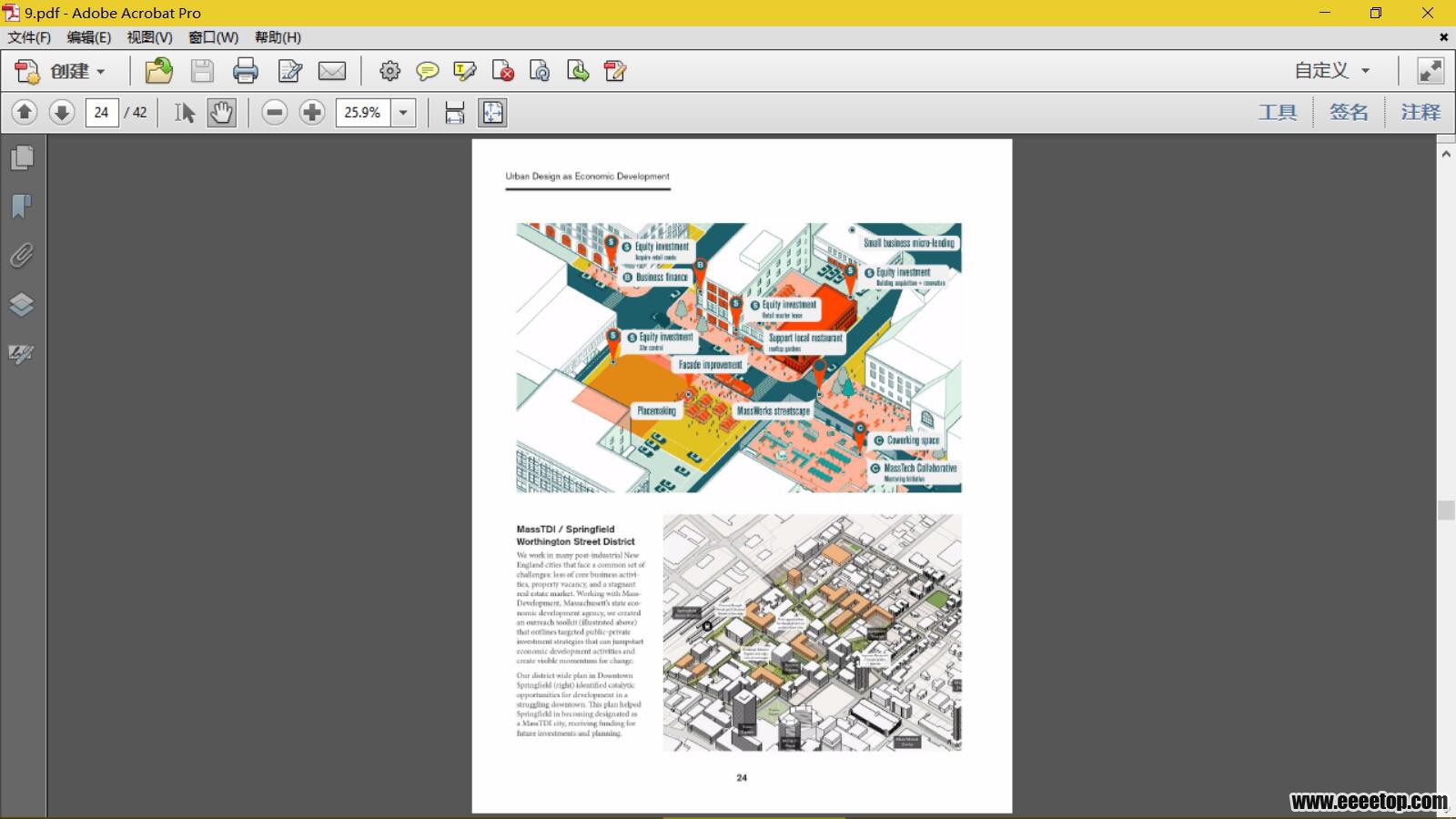
Task: Open 帮助(H) menu
Action: click(278, 37)
